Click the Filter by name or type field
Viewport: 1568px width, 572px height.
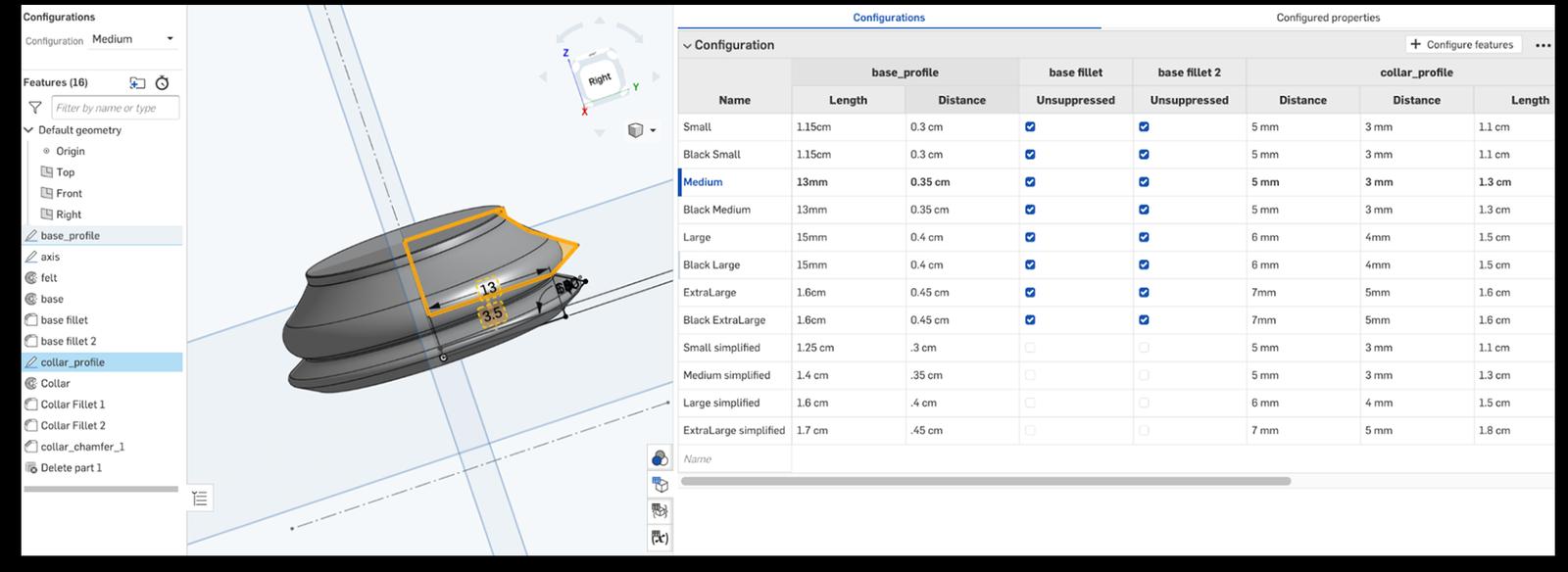(116, 108)
